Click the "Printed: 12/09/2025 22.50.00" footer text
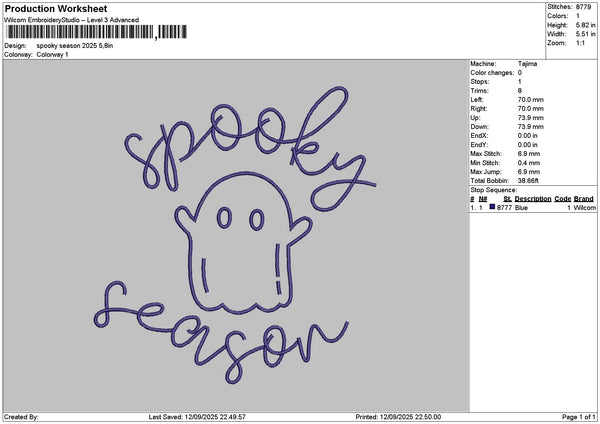Image resolution: width=600 pixels, height=424 pixels. (x=398, y=417)
